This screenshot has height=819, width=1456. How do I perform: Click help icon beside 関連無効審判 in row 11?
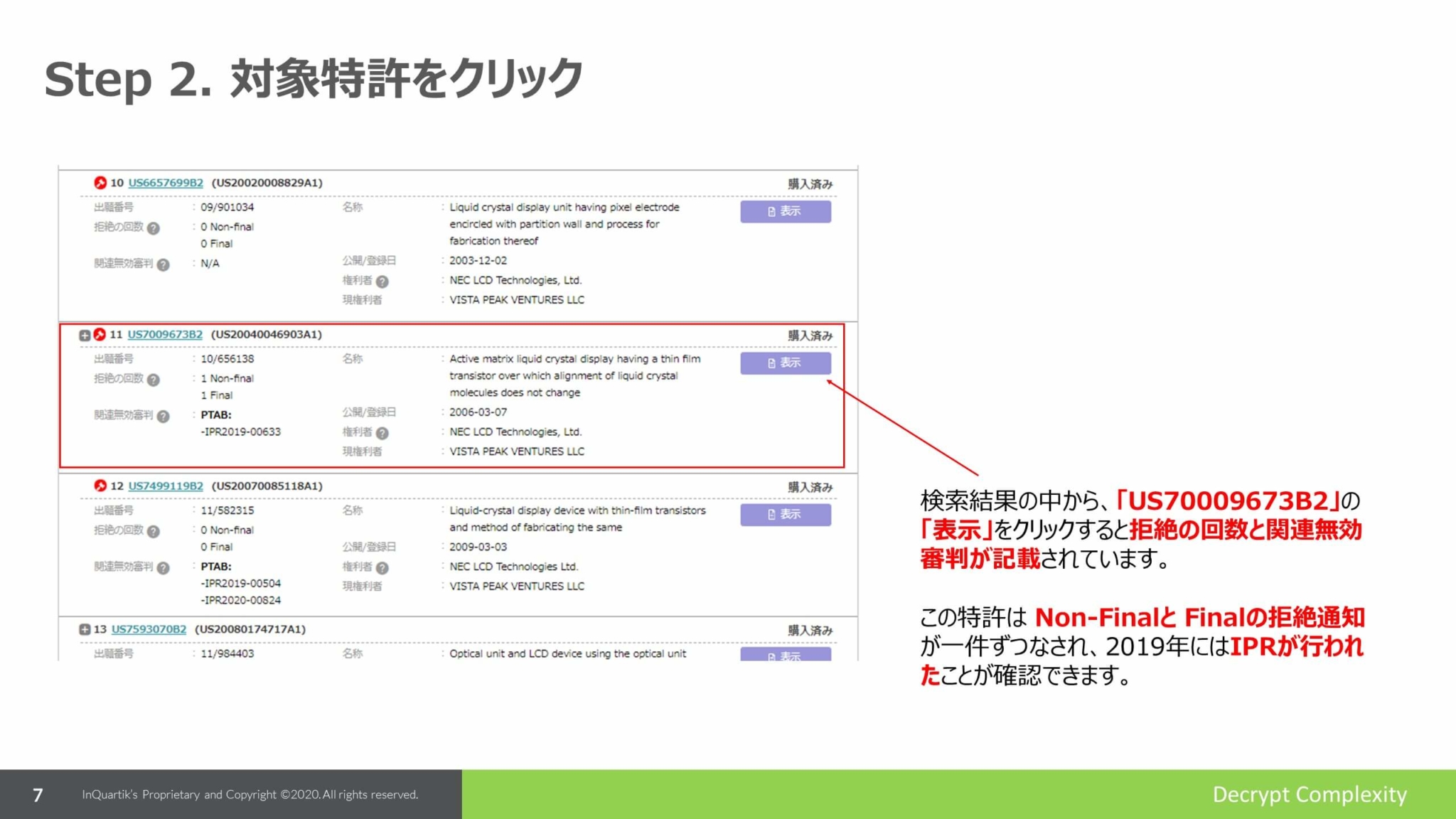tap(164, 417)
